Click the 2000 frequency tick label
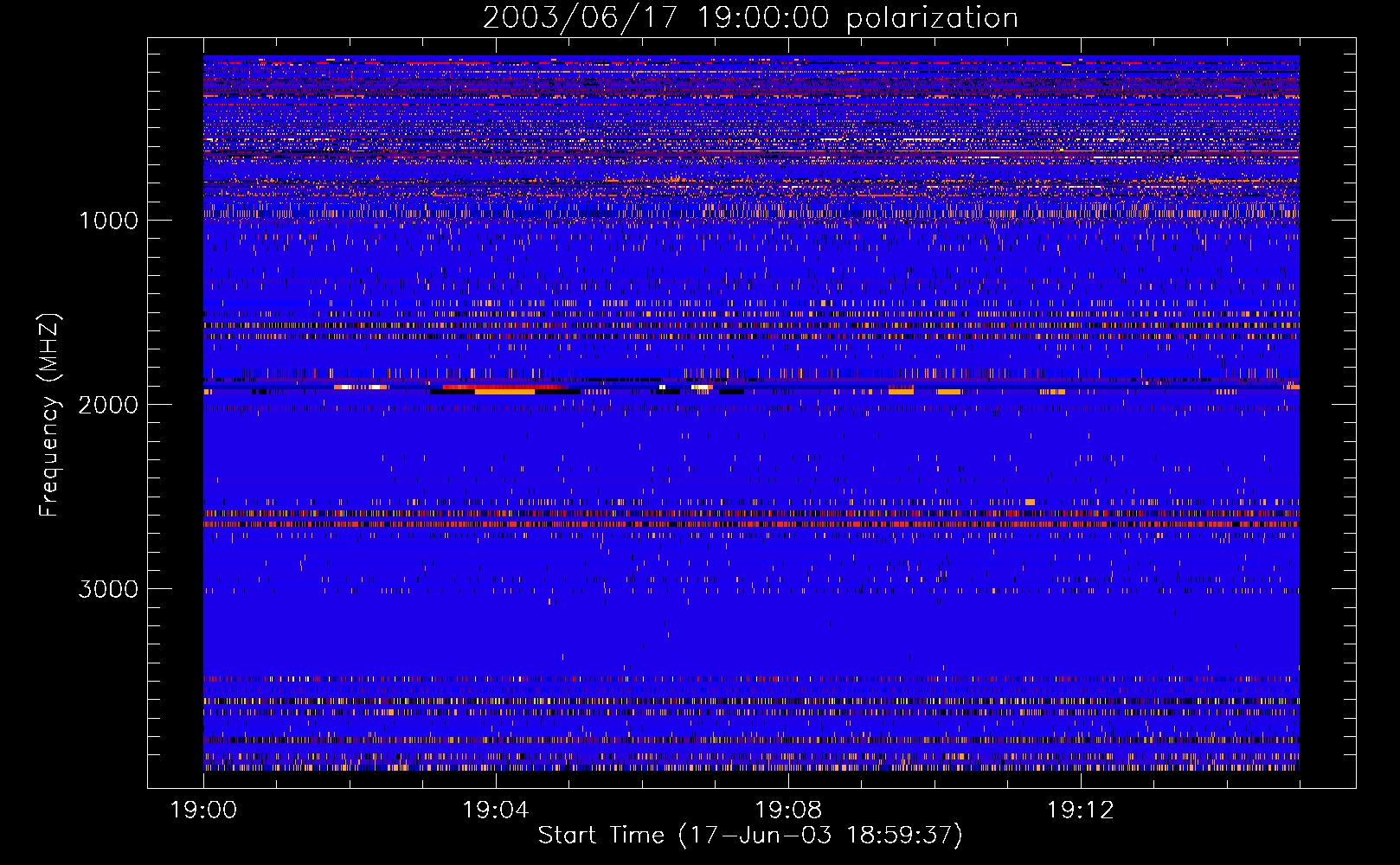 pos(108,405)
